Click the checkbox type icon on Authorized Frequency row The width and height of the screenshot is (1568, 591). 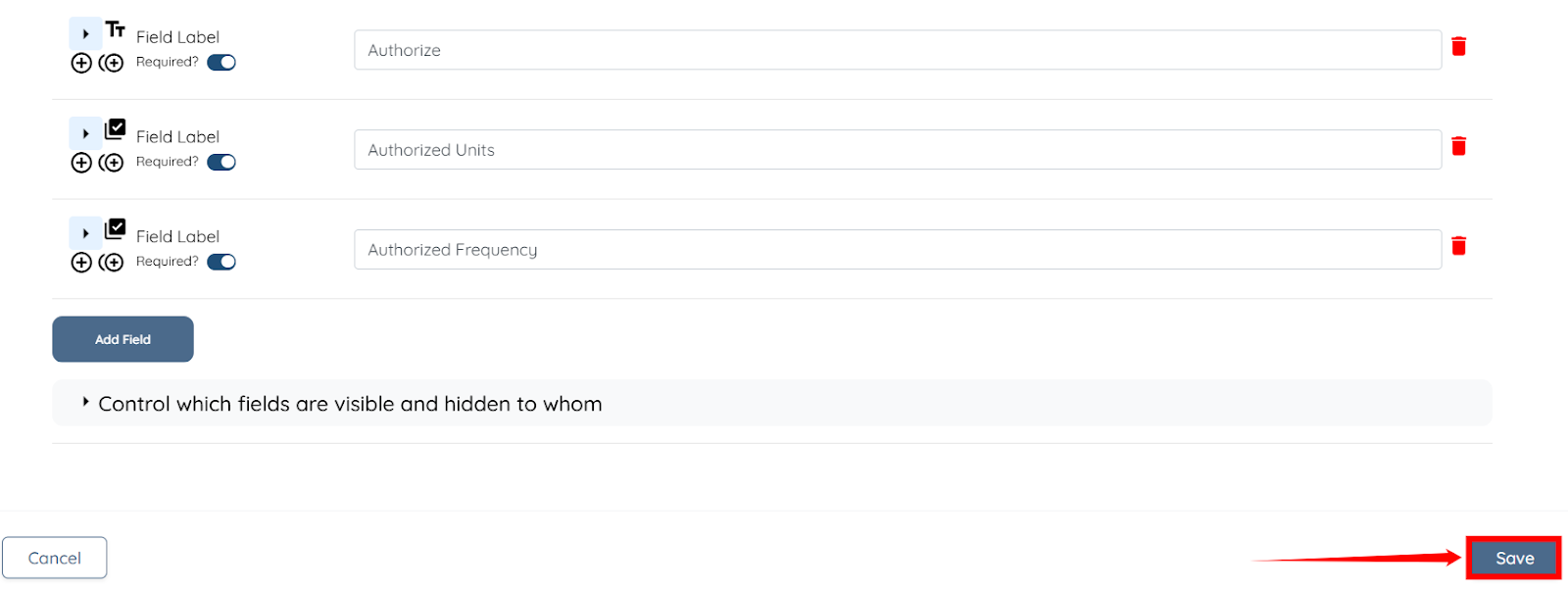point(116,229)
